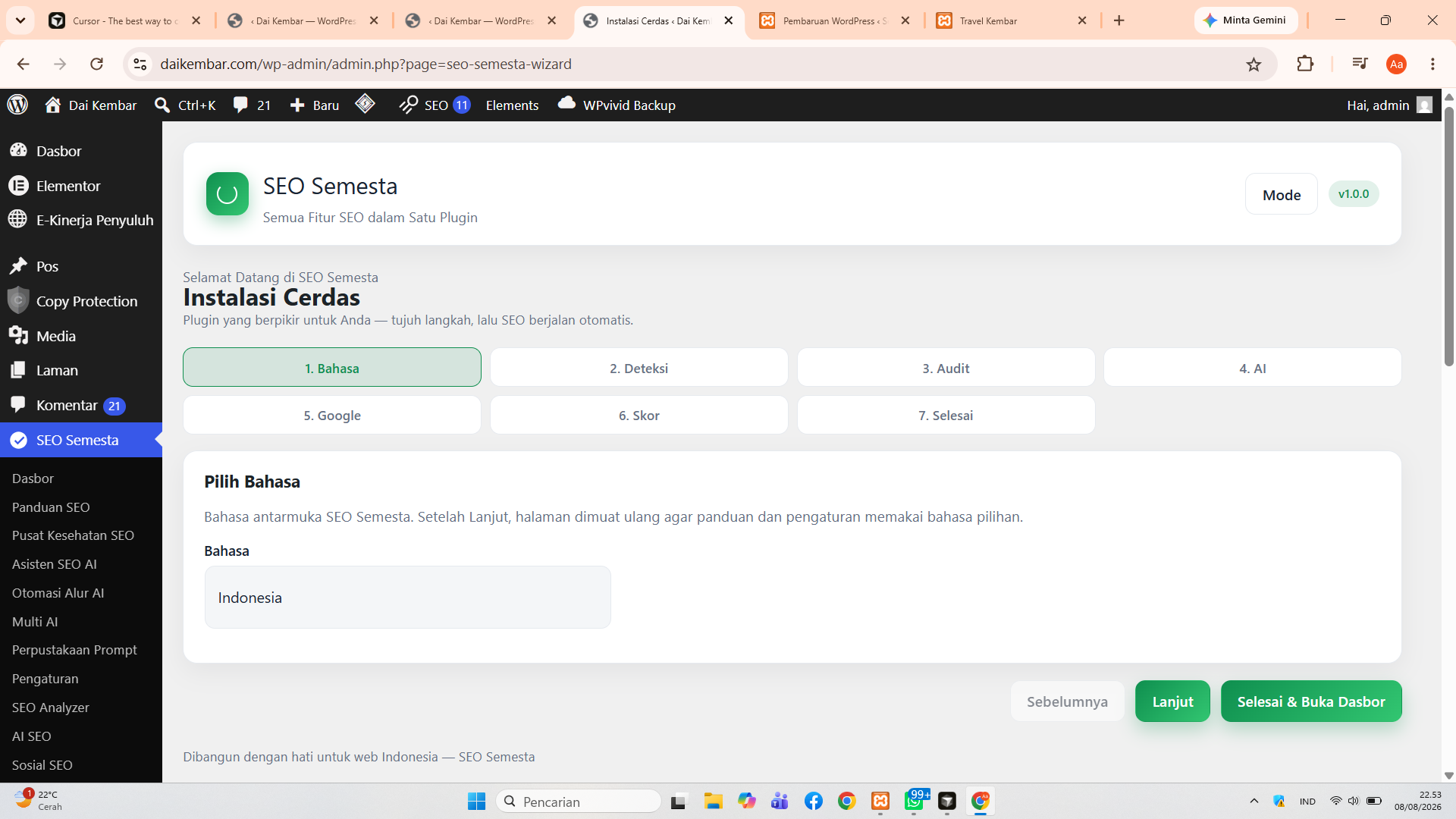Click the Lanjut button
The image size is (1456, 819).
pyautogui.click(x=1172, y=701)
